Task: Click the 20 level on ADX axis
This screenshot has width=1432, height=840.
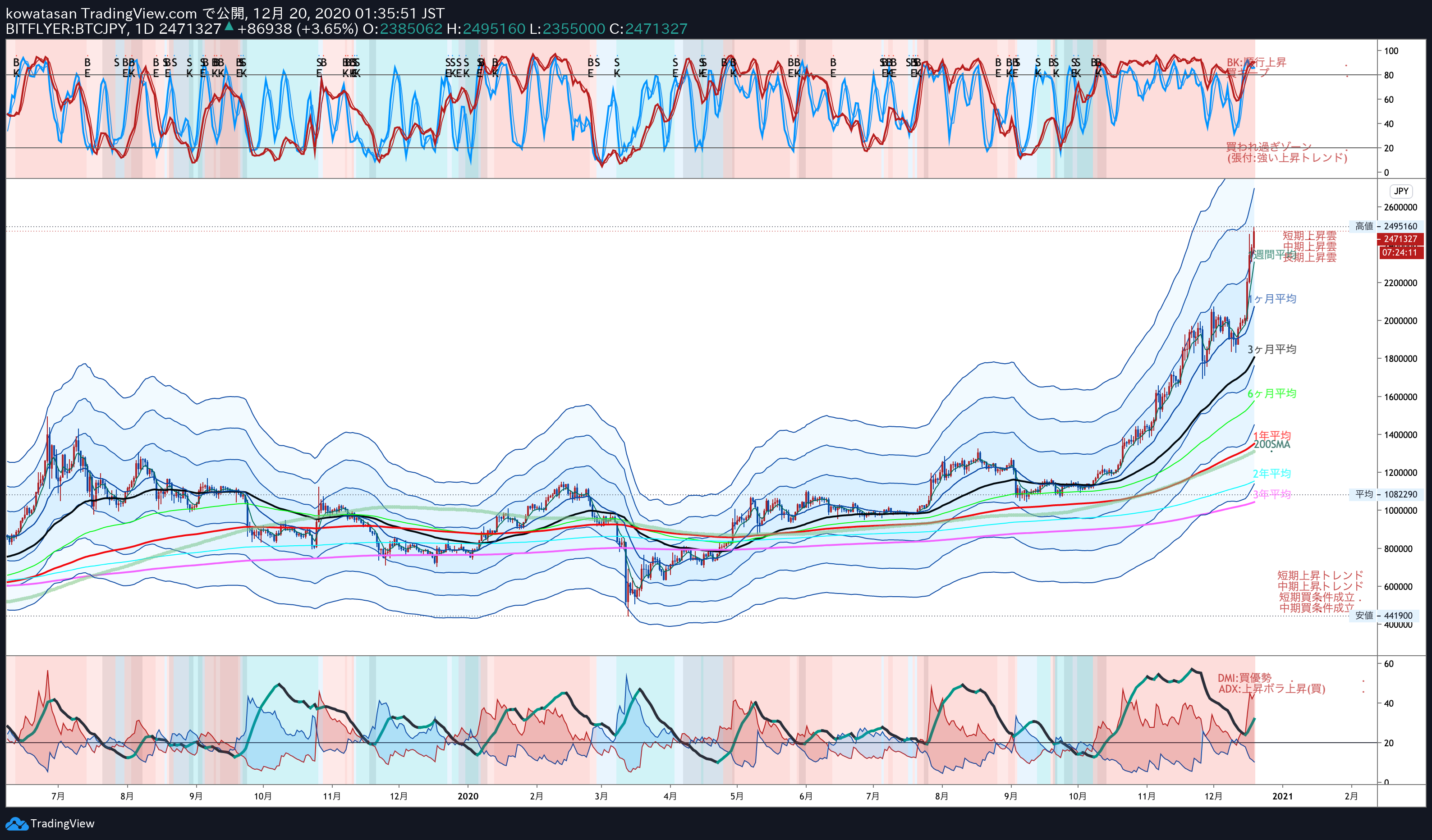Action: tap(1388, 742)
